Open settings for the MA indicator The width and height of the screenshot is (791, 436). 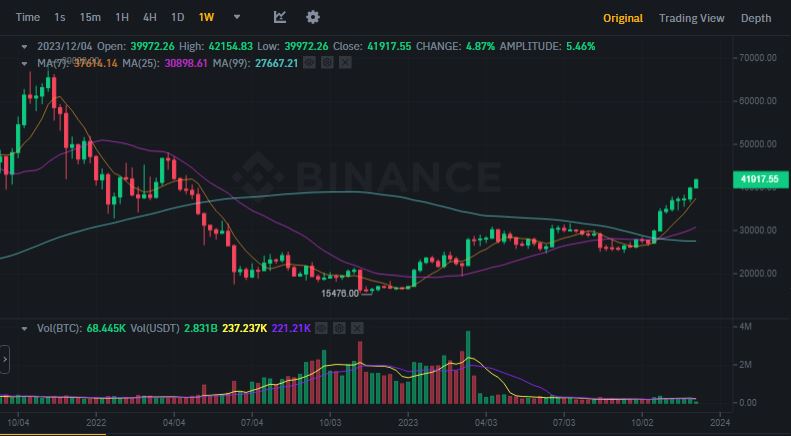[328, 63]
